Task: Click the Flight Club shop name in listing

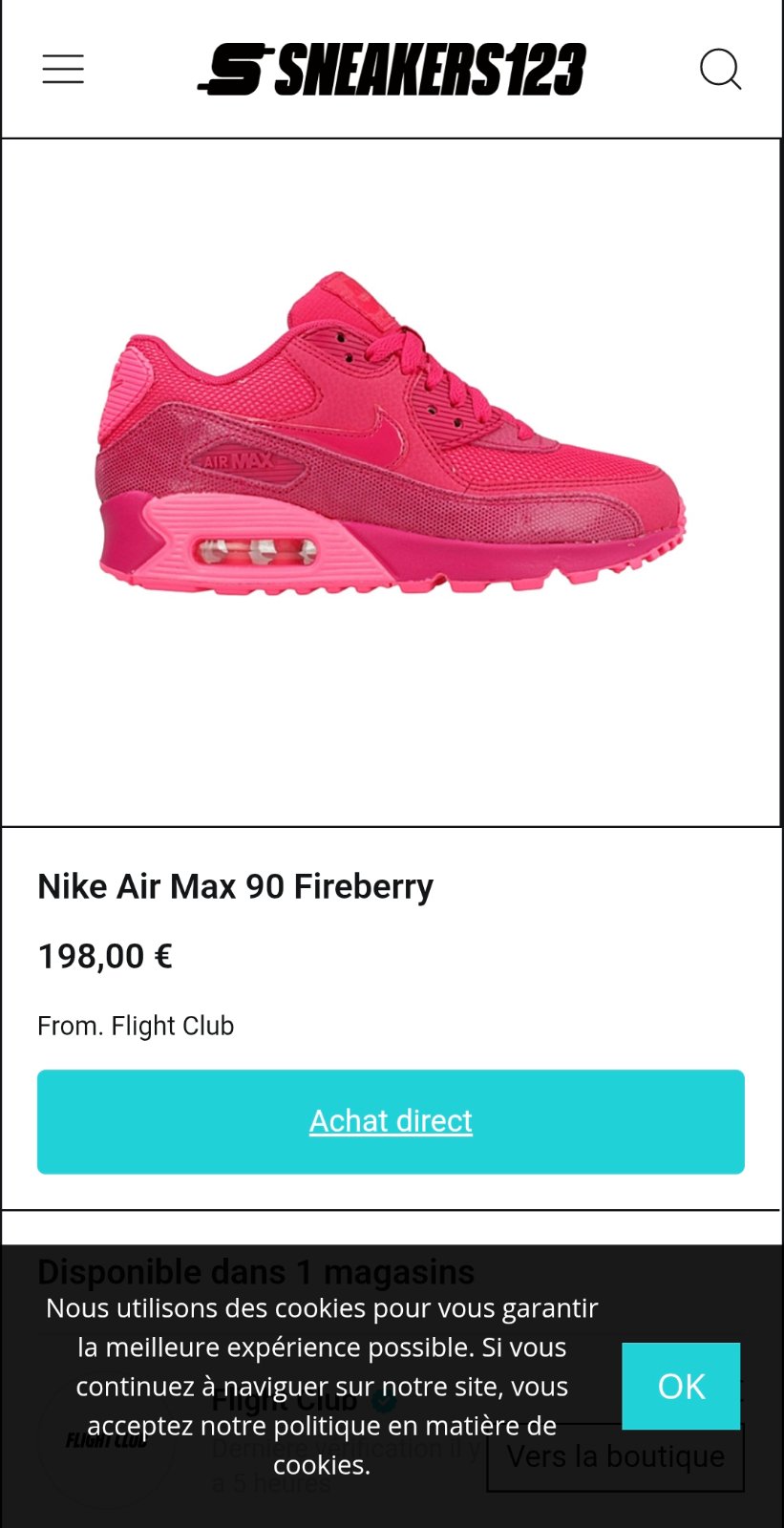Action: 285,1401
